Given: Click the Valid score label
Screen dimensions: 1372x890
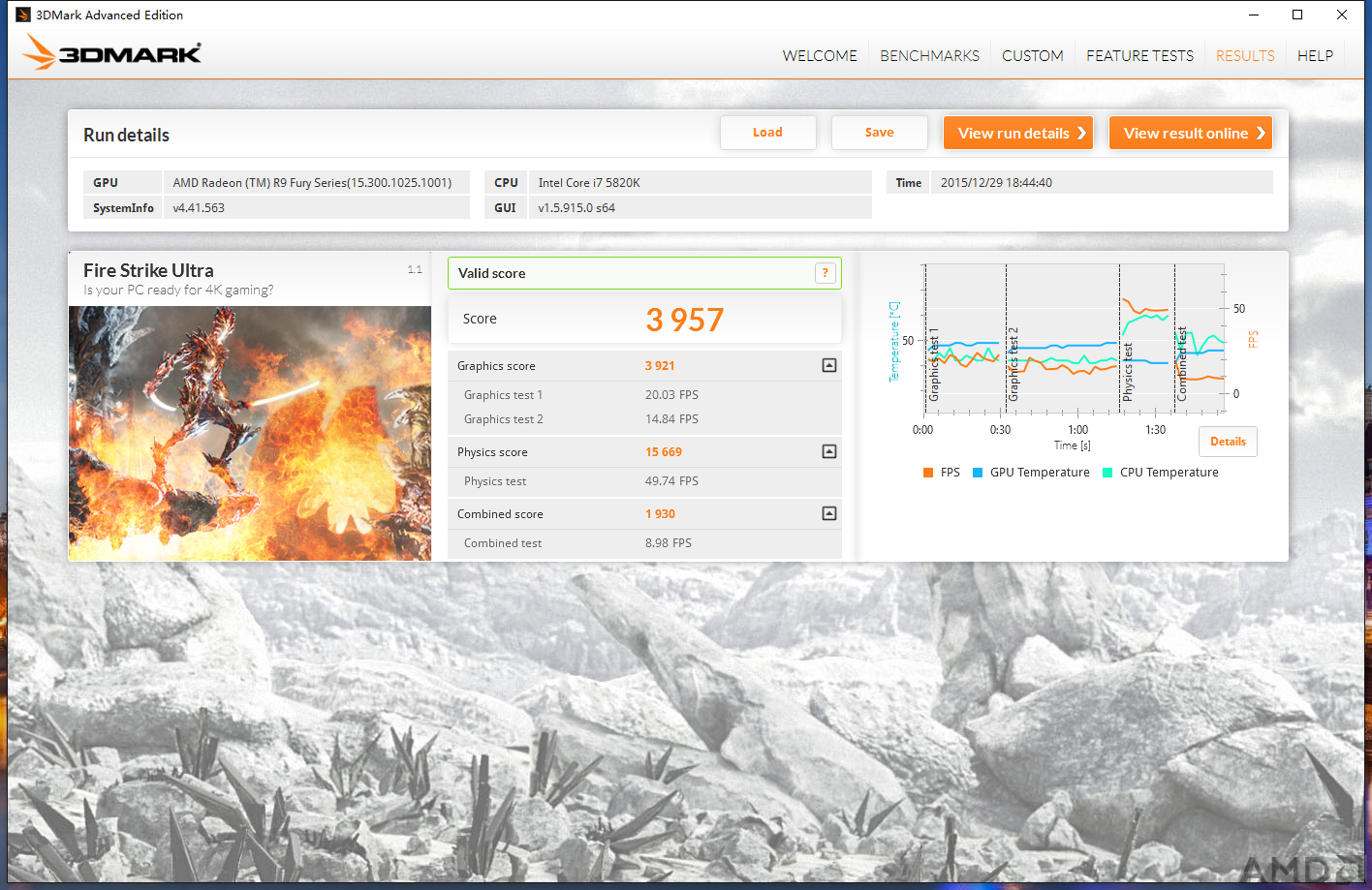Looking at the screenshot, I should coord(491,273).
